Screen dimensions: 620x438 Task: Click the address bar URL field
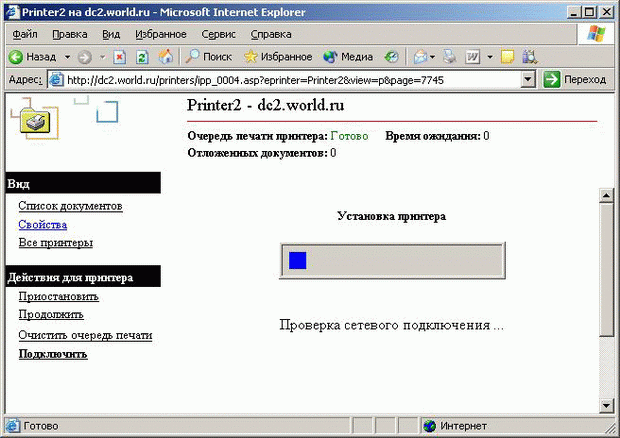[x=293, y=80]
